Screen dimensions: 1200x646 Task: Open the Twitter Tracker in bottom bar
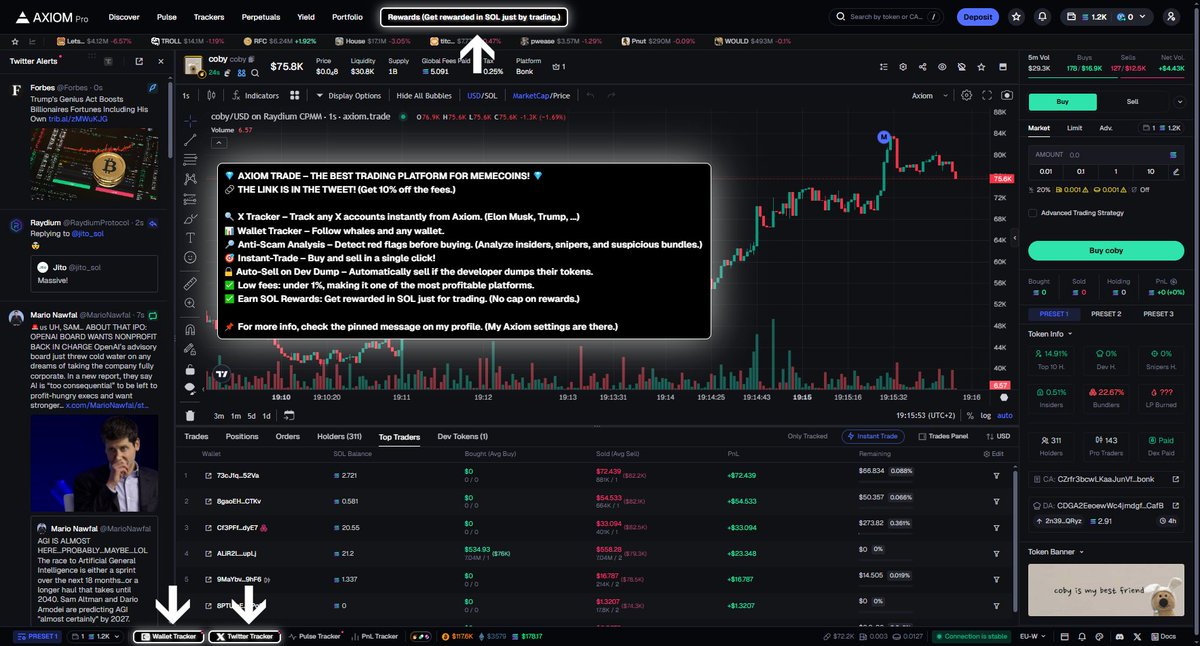point(244,636)
